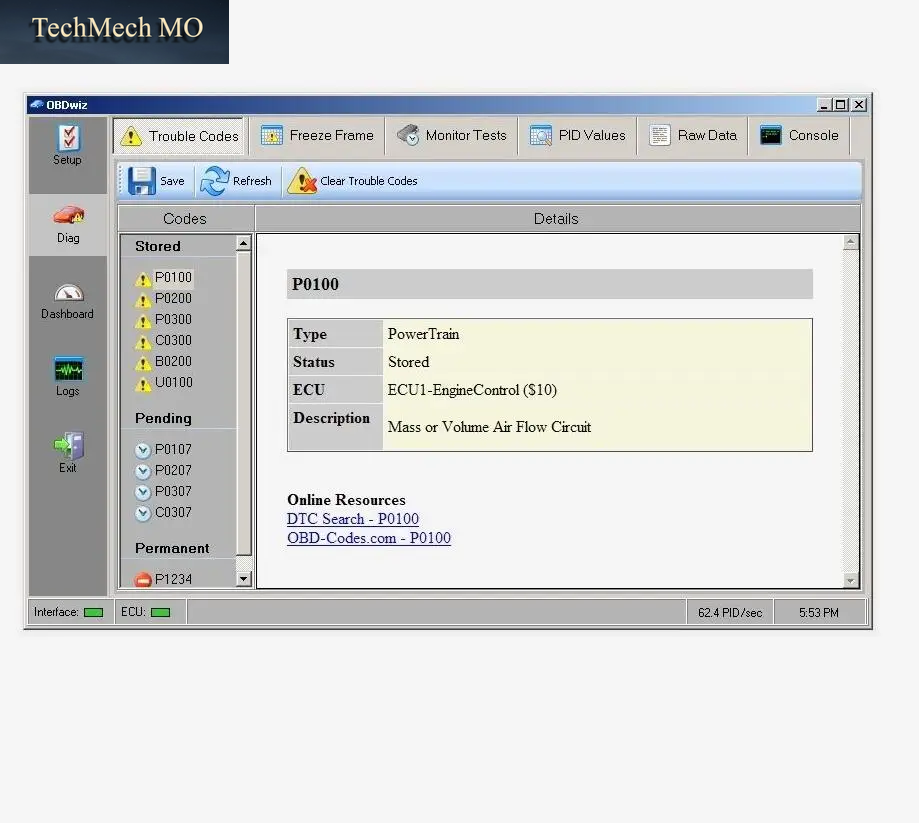Screen dimensions: 919x823
Task: Refresh the trouble codes list
Action: pos(236,181)
